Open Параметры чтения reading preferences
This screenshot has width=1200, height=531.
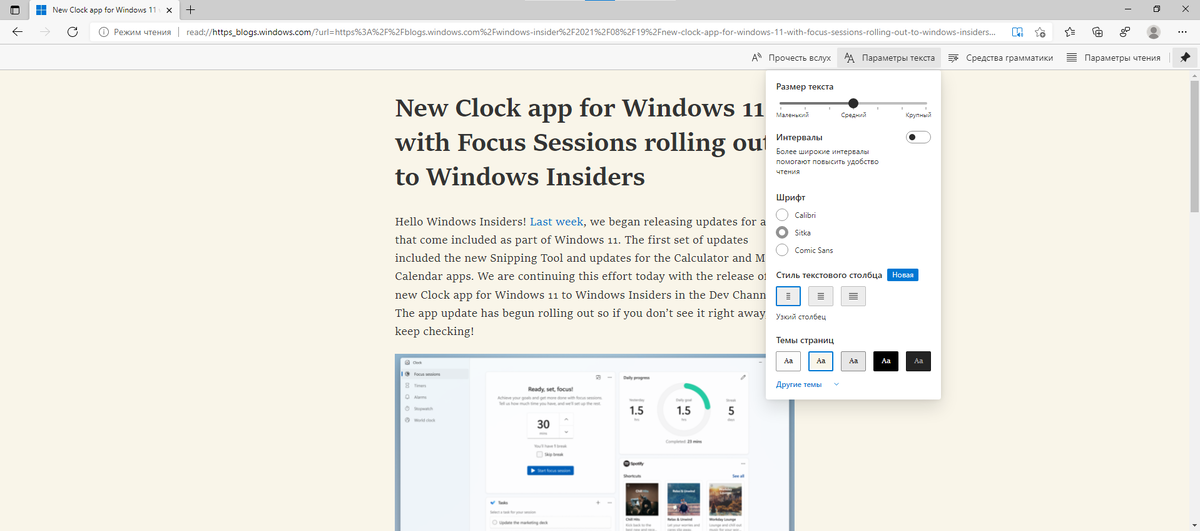click(1113, 57)
